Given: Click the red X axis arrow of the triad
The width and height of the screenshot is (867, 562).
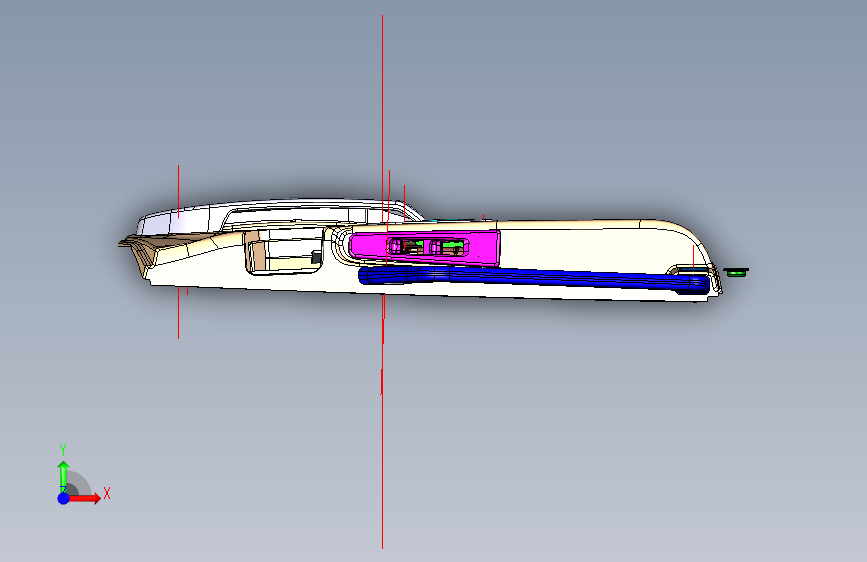Looking at the screenshot, I should (x=84, y=498).
